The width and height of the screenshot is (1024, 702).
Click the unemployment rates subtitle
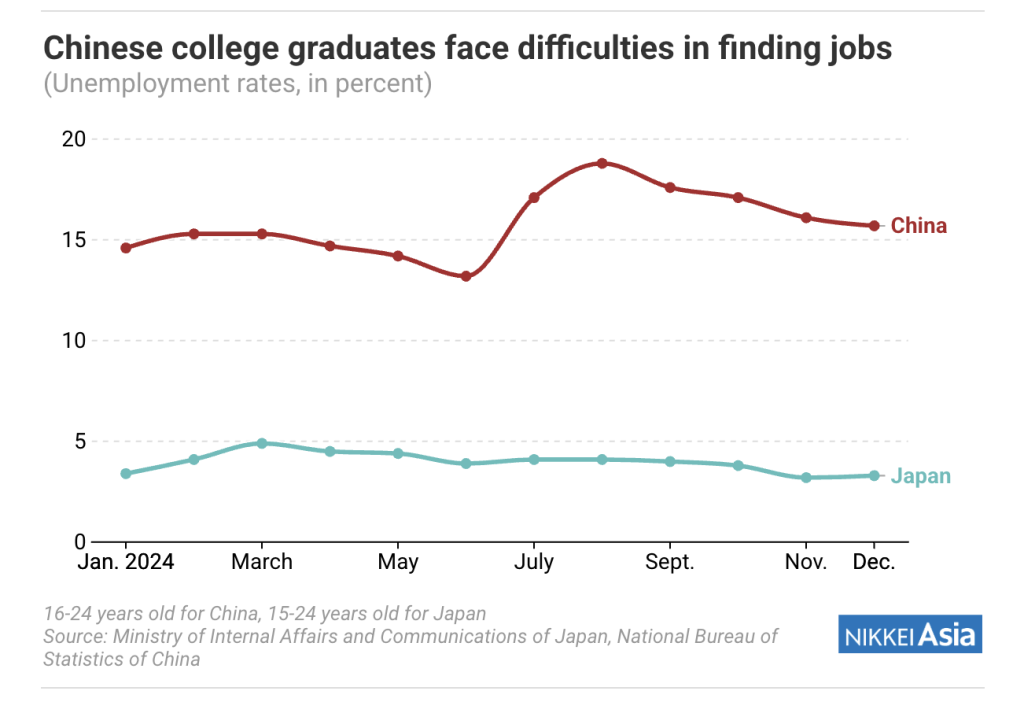pyautogui.click(x=238, y=84)
